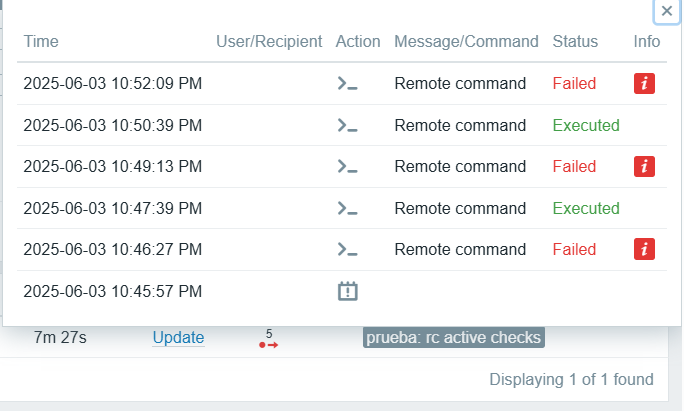684x411 pixels.
Task: Click the remote command icon at 10:52:09 PM
Action: [347, 84]
